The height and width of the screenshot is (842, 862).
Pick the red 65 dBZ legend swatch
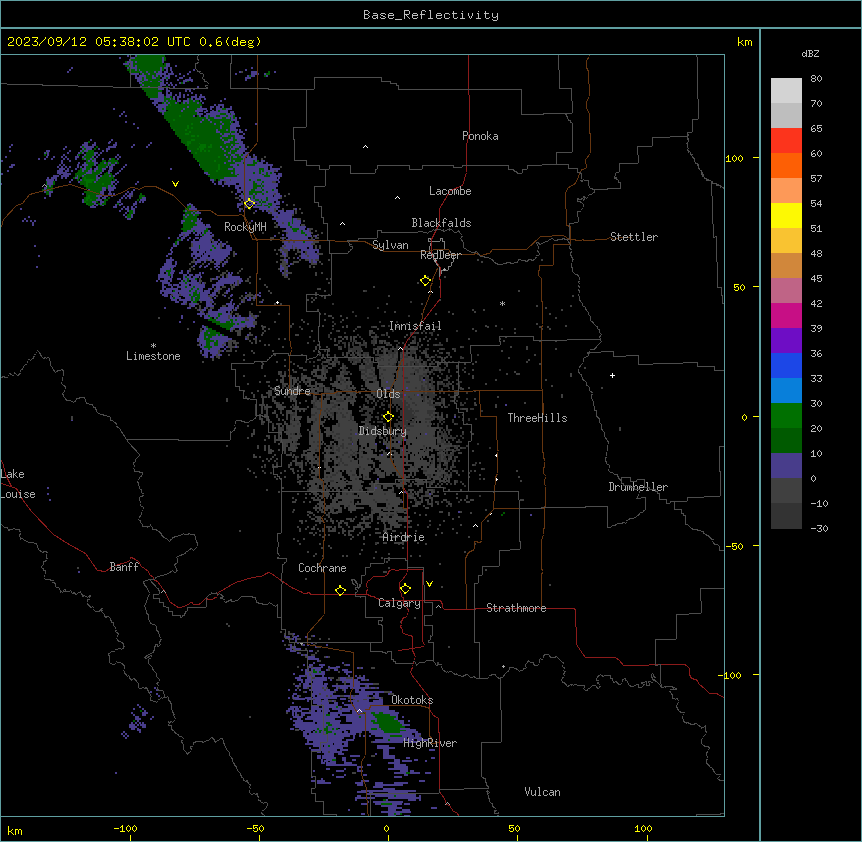coord(786,140)
